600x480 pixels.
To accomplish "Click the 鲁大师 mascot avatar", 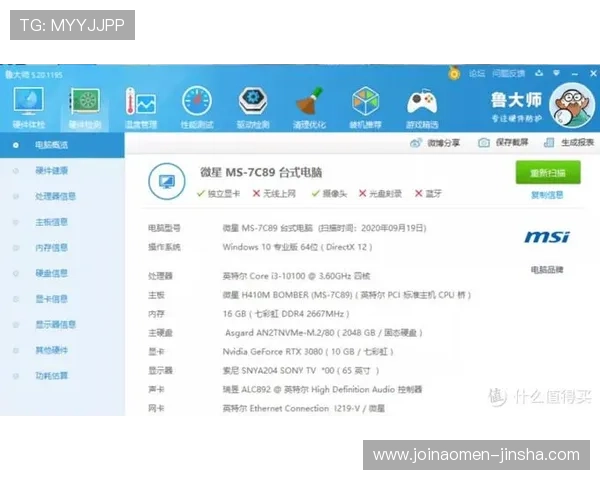I will [572, 105].
